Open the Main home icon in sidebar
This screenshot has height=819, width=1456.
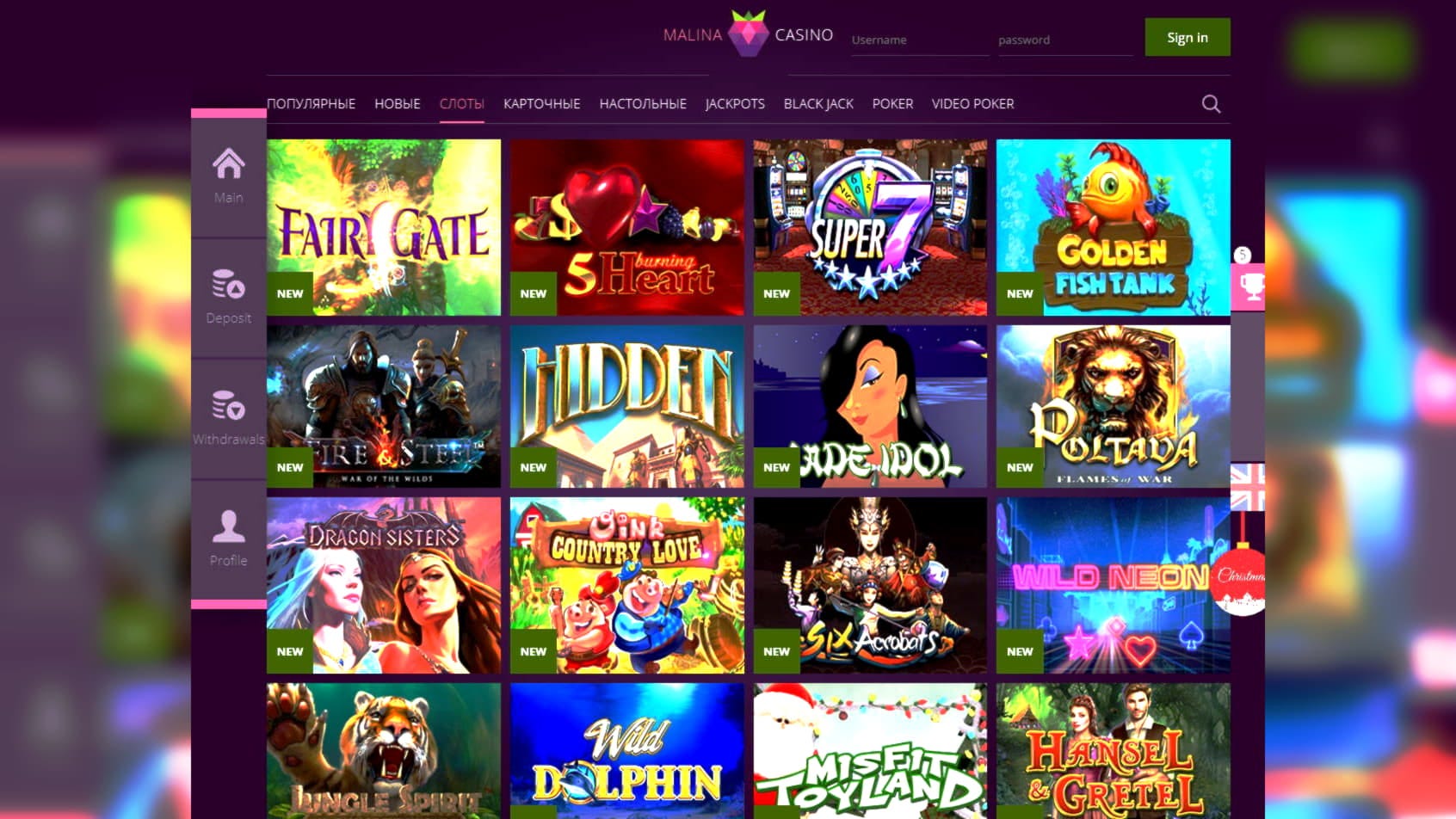[229, 164]
